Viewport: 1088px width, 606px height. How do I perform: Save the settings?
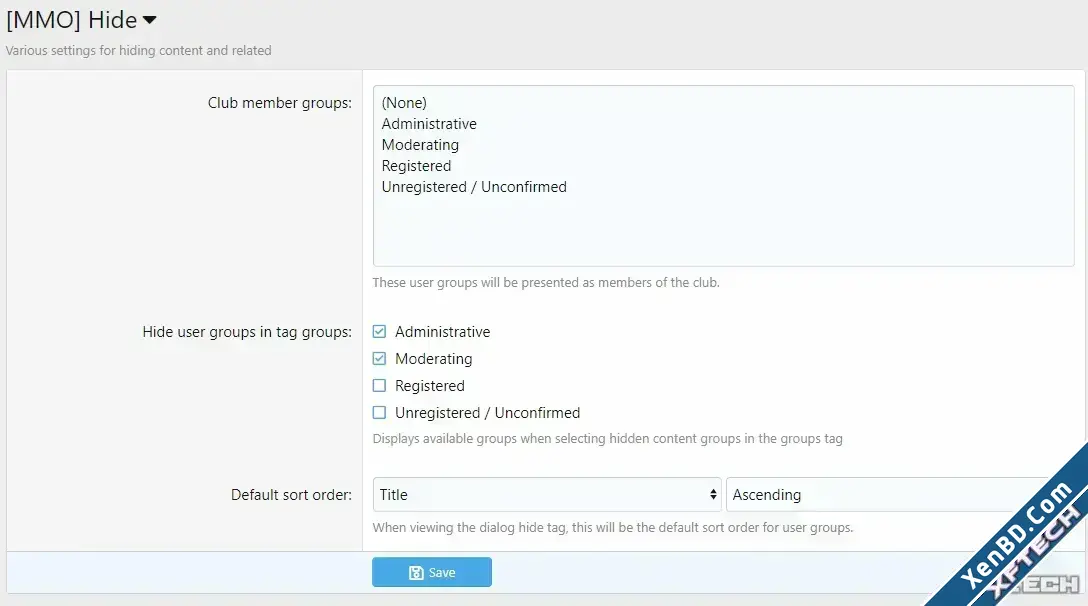tap(432, 572)
